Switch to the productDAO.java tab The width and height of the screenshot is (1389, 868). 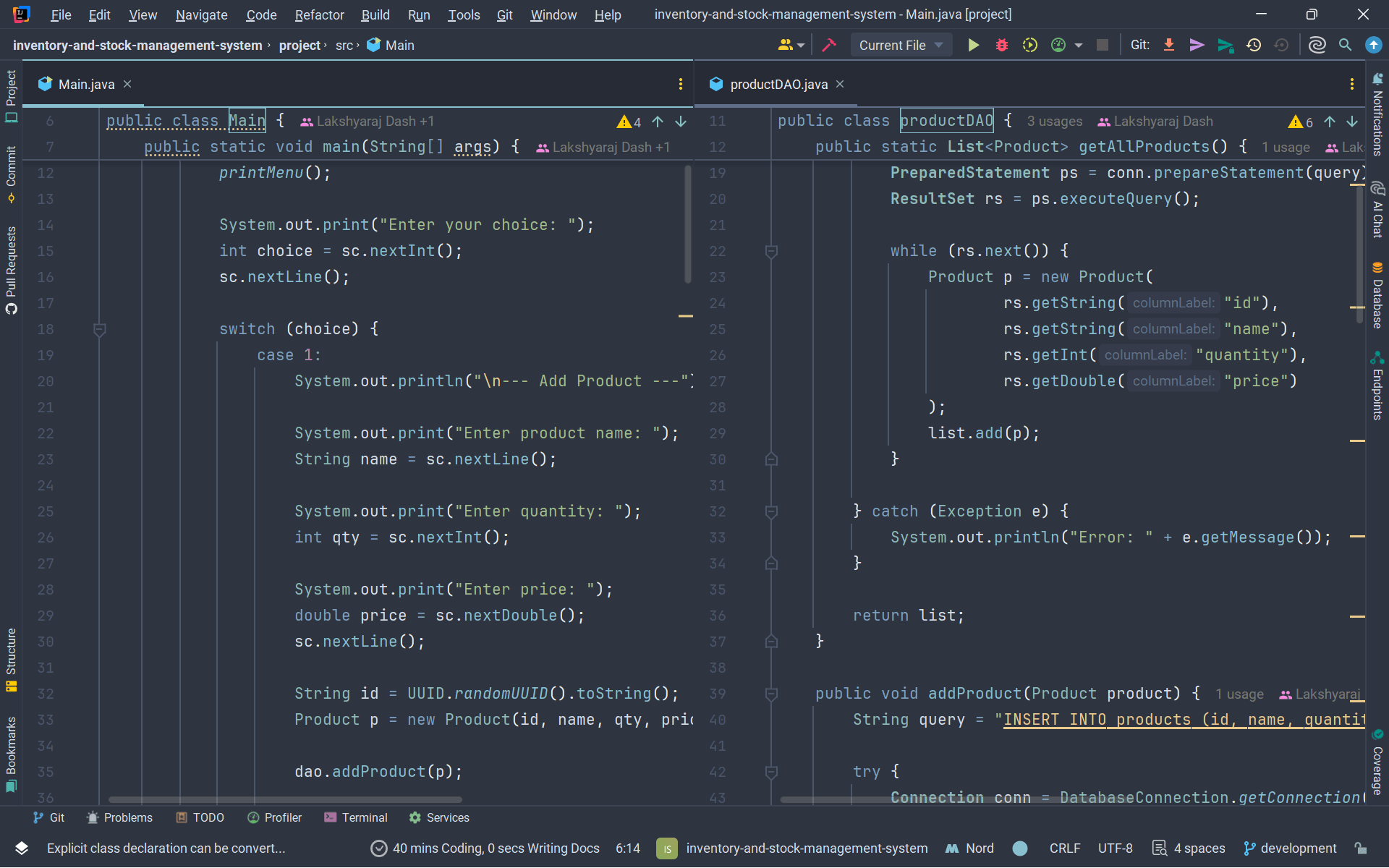pos(778,85)
